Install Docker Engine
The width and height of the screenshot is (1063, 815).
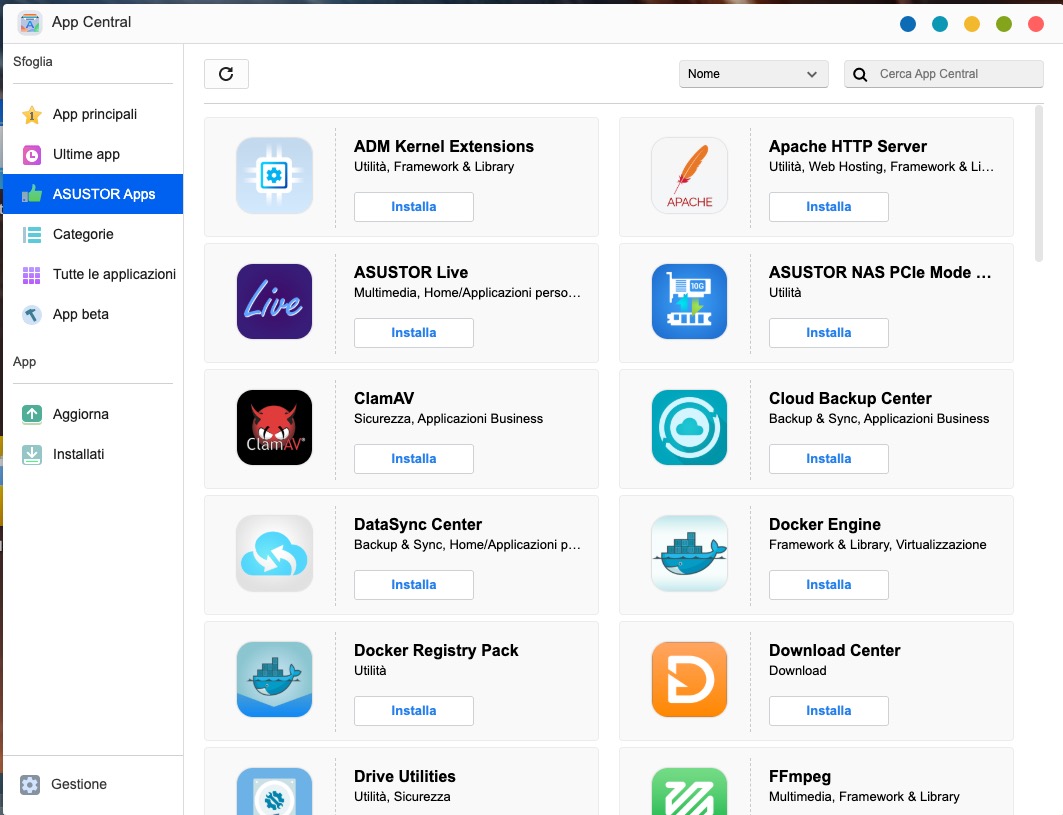(x=828, y=585)
